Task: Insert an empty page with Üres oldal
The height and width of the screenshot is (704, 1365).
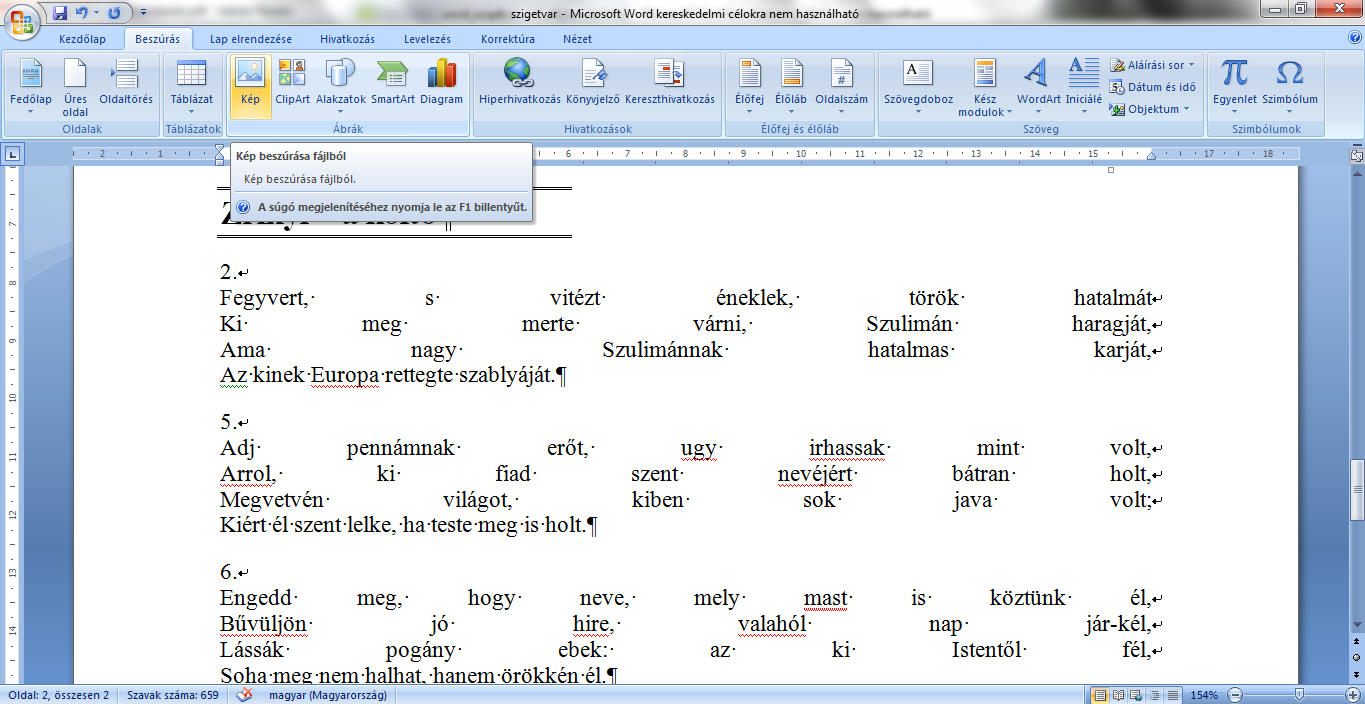Action: point(75,87)
